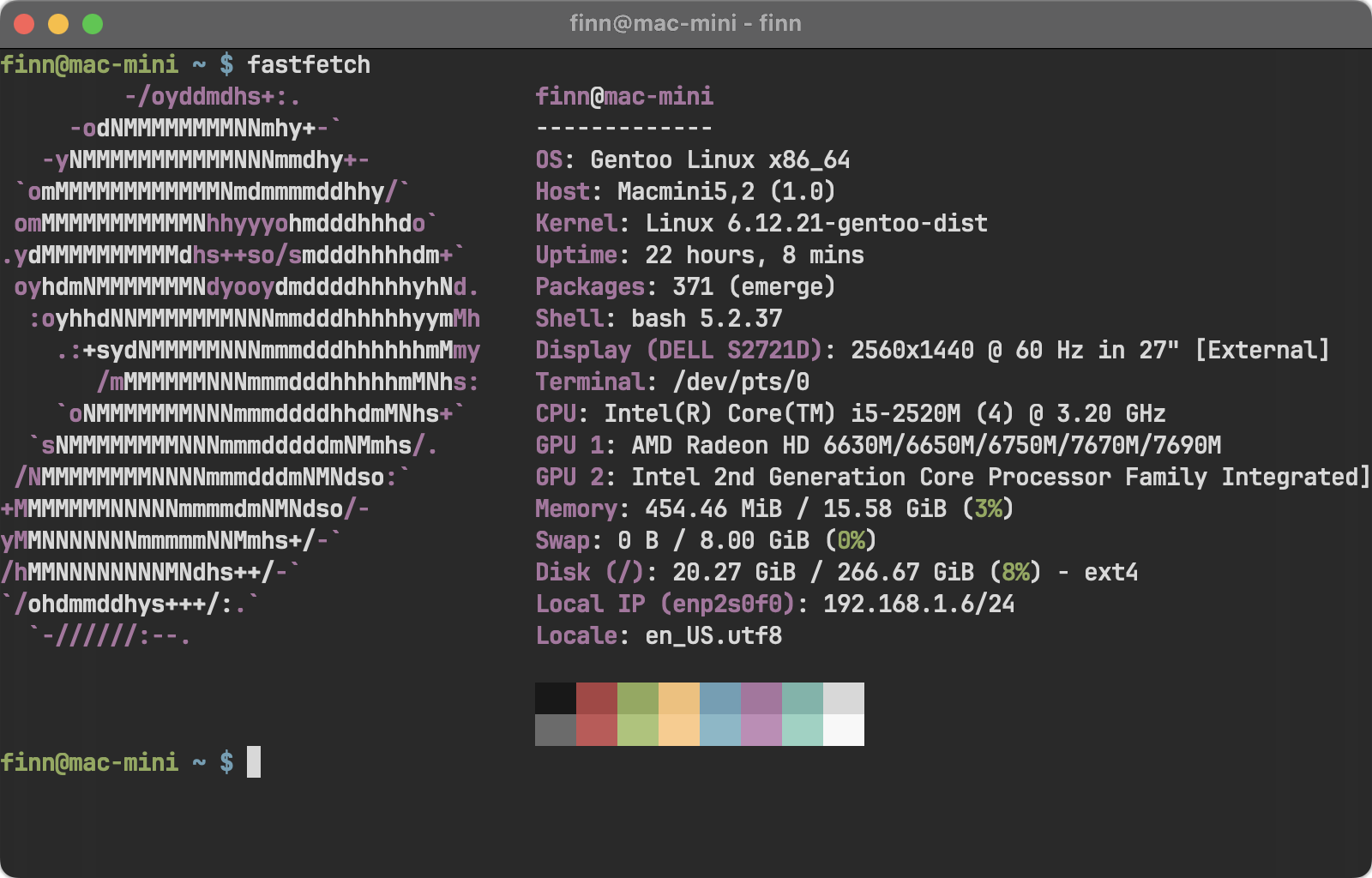Click the 'Uptime: 22 hours, 8 mins' line

coord(700,255)
